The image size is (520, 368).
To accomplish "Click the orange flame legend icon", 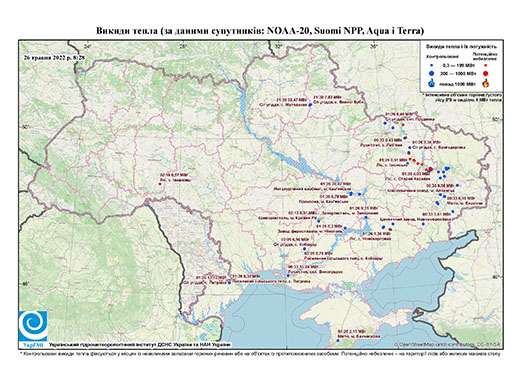I will tap(486, 83).
